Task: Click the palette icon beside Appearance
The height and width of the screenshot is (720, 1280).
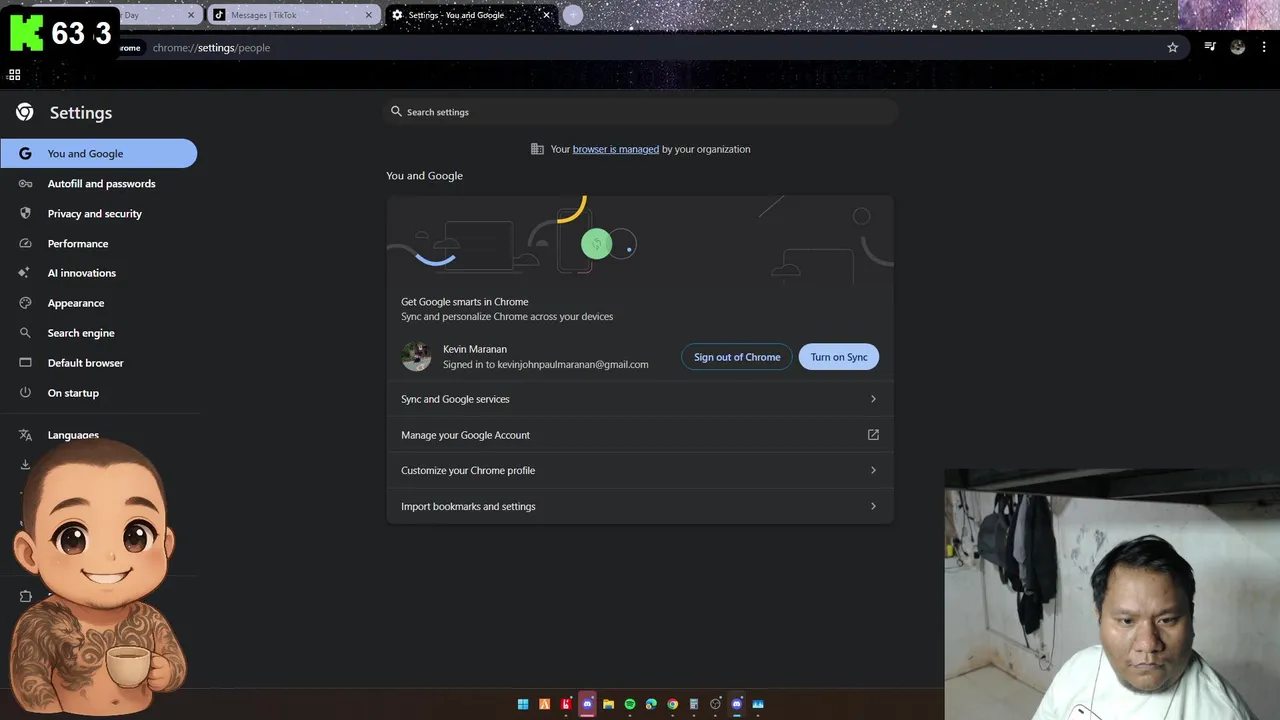Action: click(x=25, y=303)
